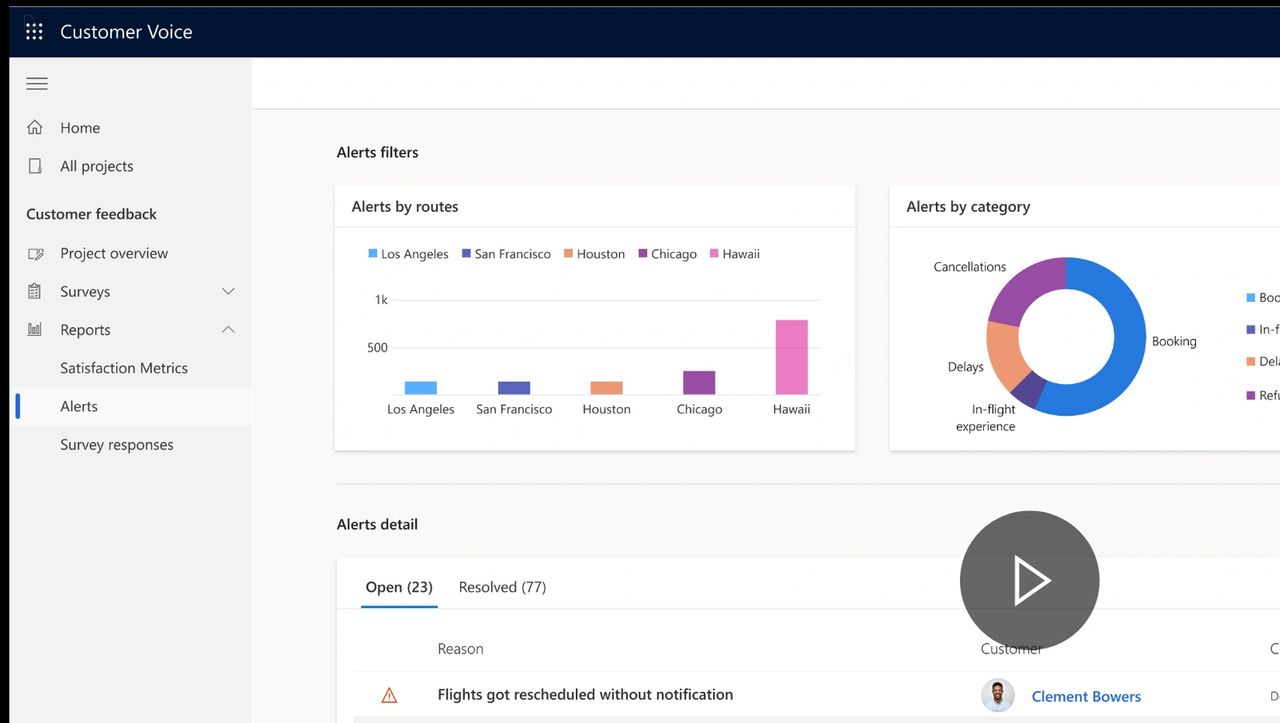1280x723 pixels.
Task: Click the hamburger menu to collapse sidebar
Action: pos(37,83)
